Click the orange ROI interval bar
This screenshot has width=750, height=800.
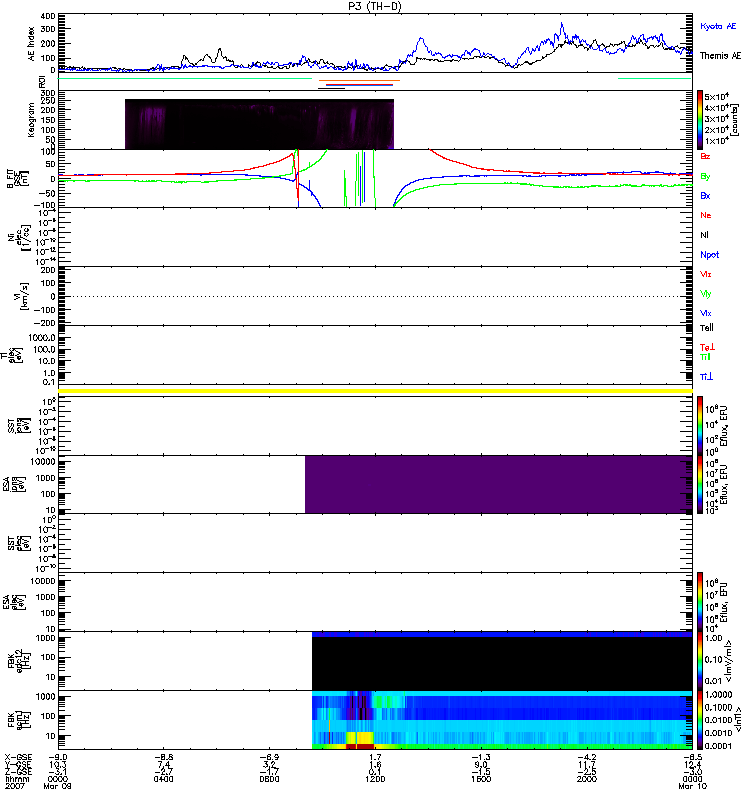359,81
